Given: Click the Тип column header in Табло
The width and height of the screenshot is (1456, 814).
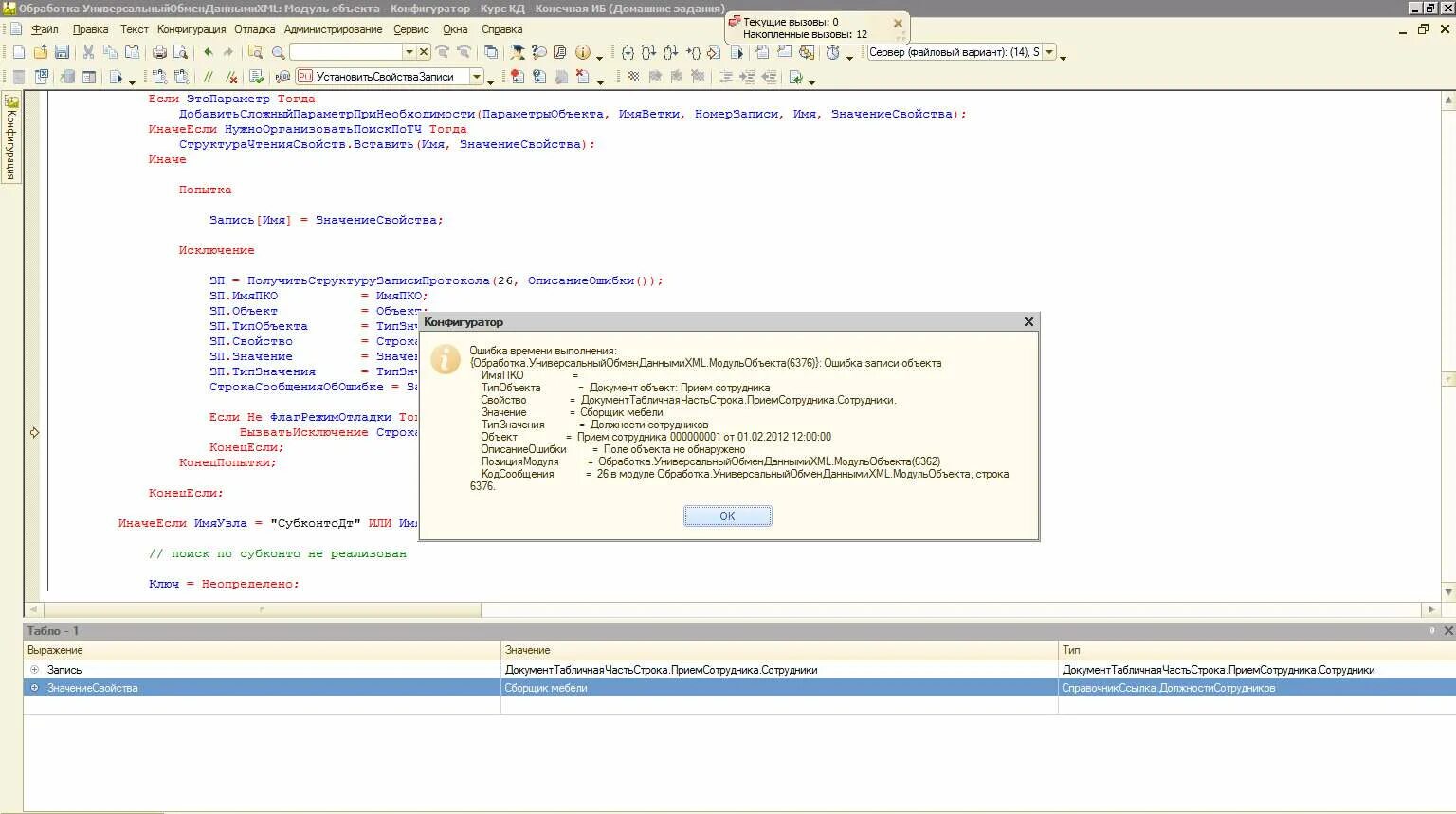Looking at the screenshot, I should point(1257,650).
